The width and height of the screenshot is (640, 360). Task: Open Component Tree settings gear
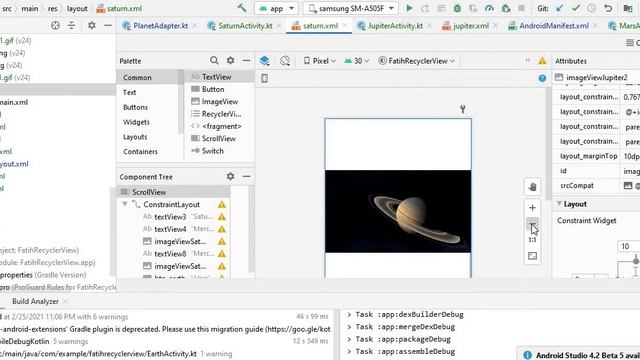[x=231, y=176]
